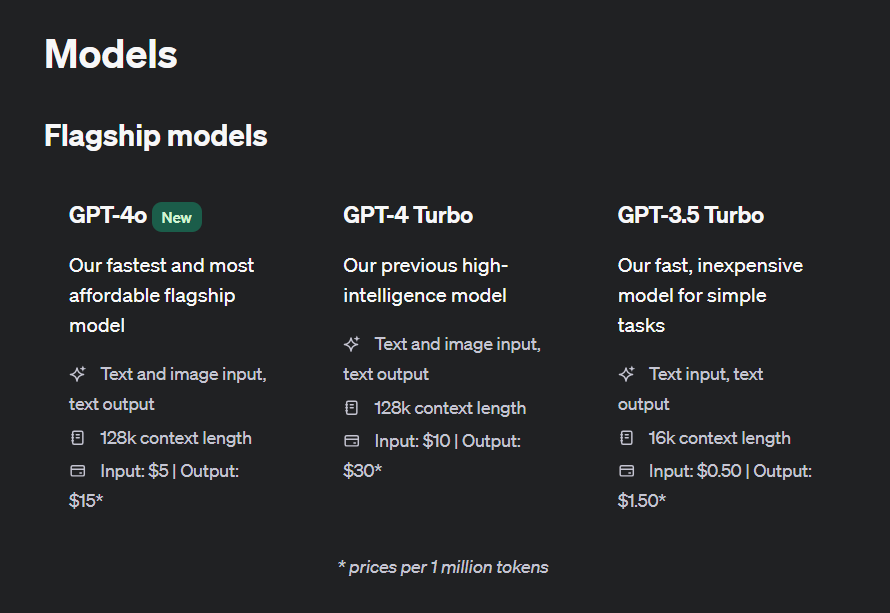The image size is (890, 613).
Task: Click the context length icon for GPT-3.5 Turbo
Action: point(626,438)
